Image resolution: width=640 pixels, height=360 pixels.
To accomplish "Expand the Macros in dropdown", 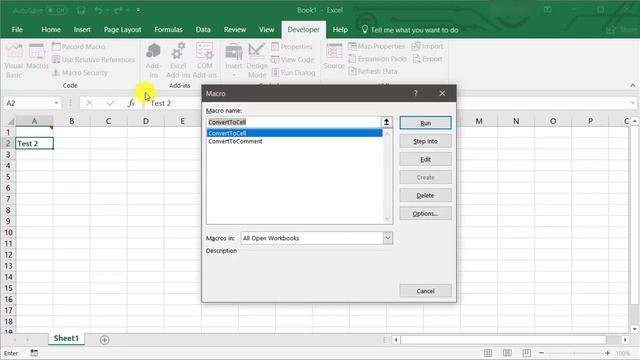I will point(388,238).
